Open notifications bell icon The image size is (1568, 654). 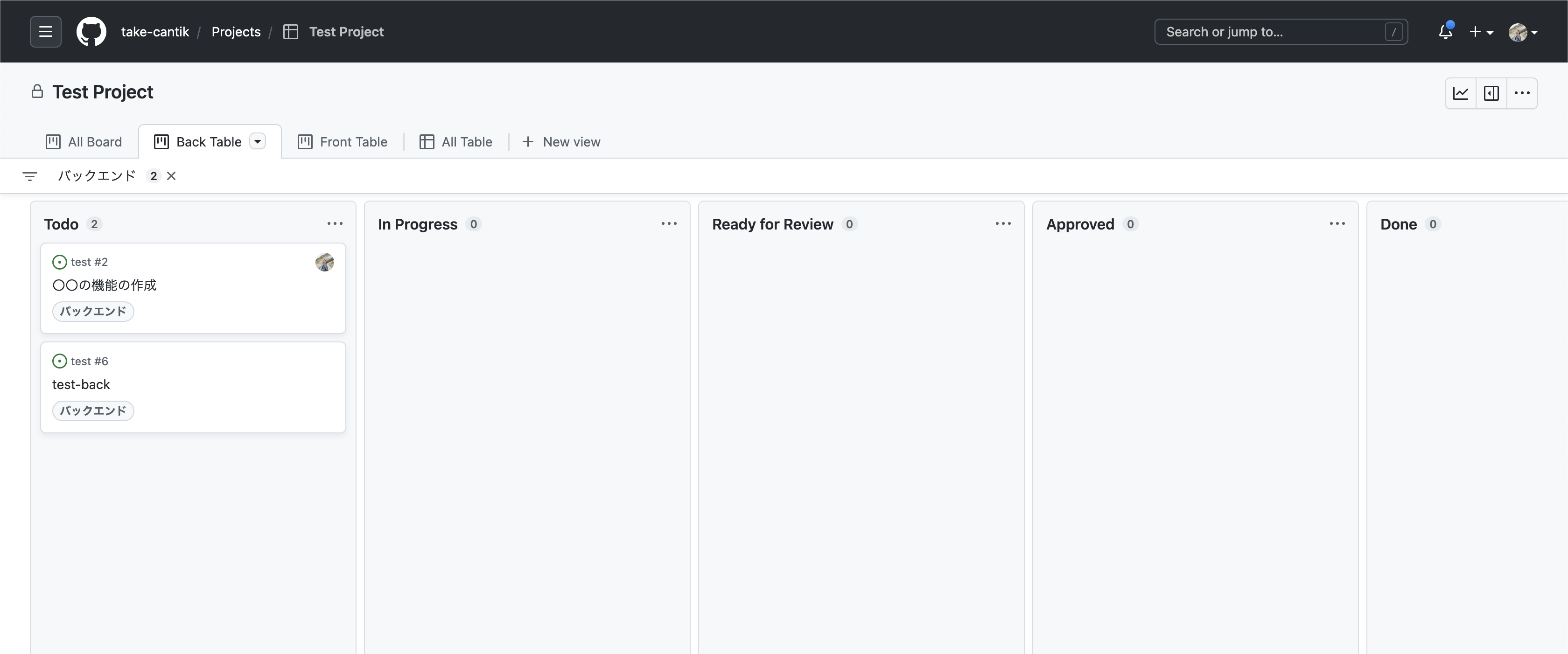[x=1446, y=32]
